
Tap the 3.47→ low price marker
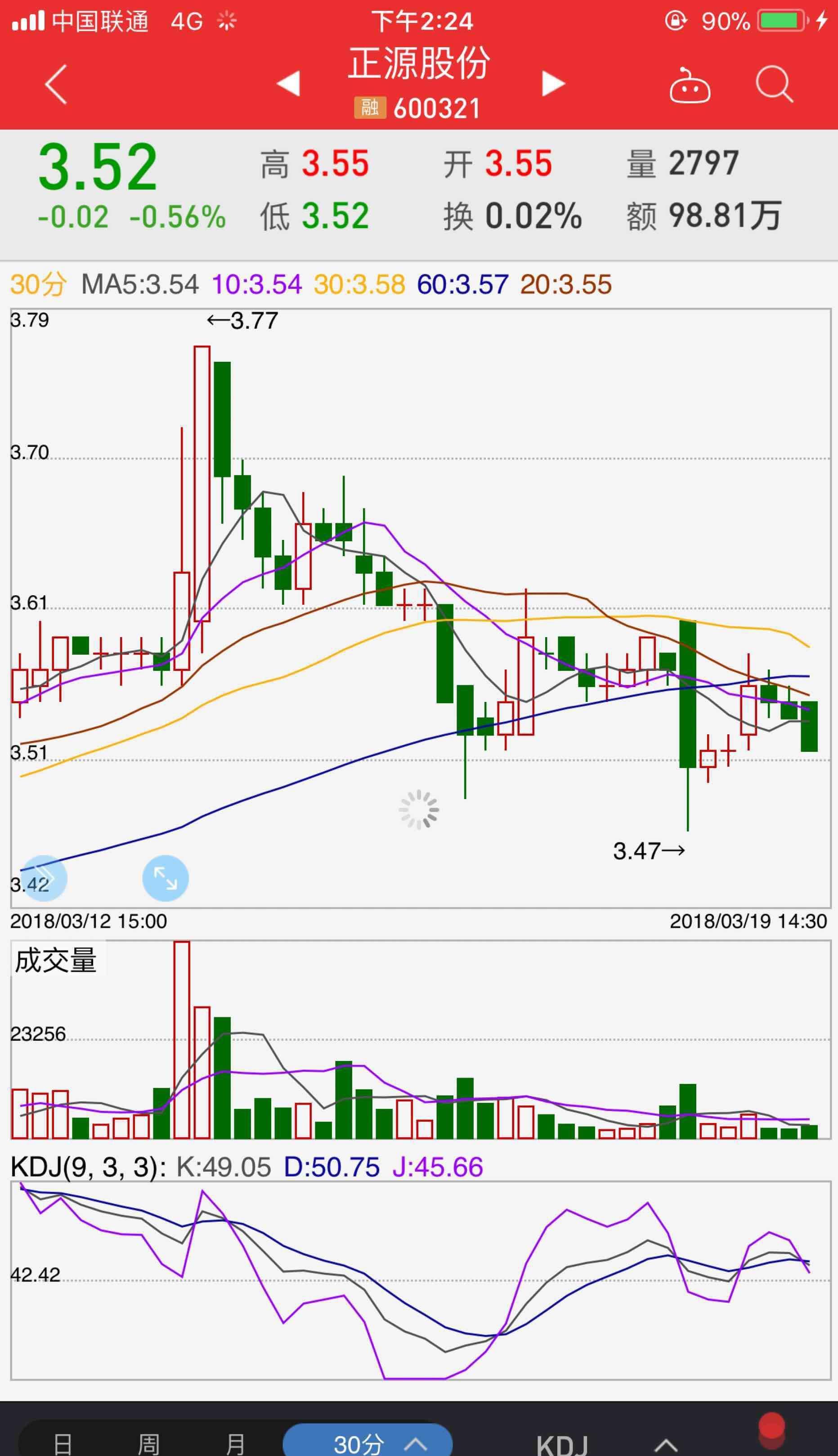649,850
